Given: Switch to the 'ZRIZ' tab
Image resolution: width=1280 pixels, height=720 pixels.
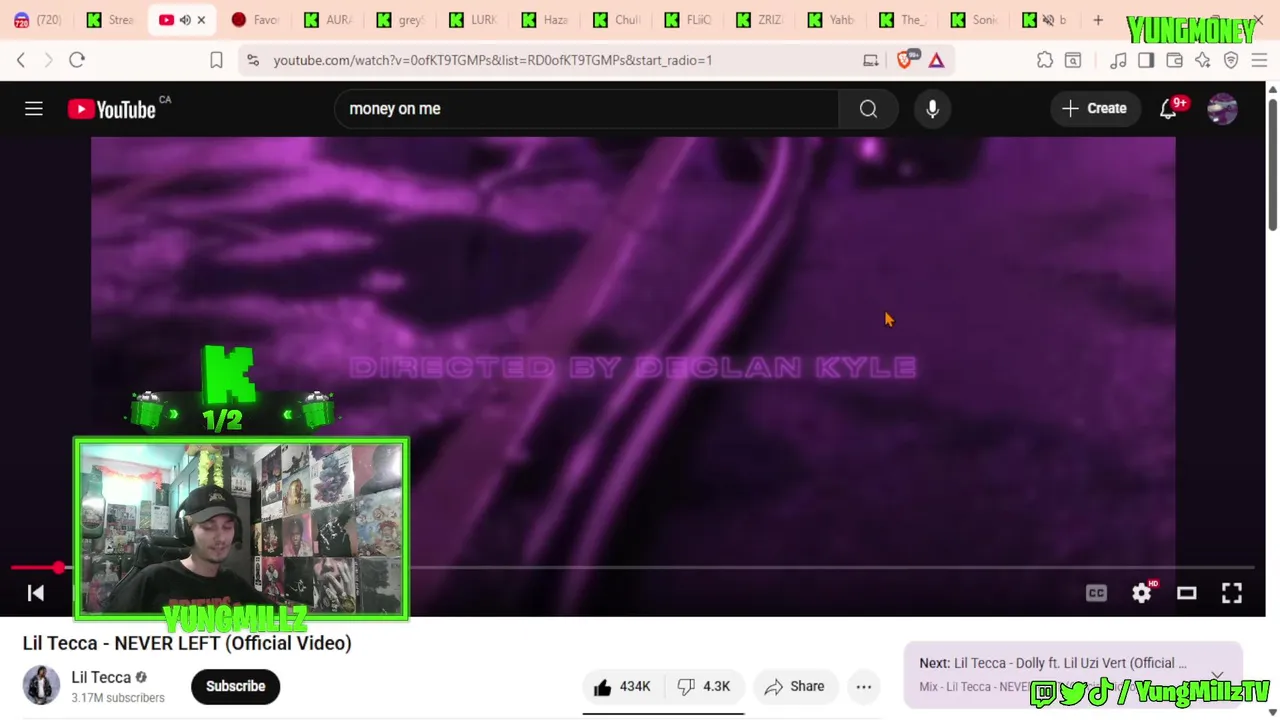Looking at the screenshot, I should [x=760, y=20].
